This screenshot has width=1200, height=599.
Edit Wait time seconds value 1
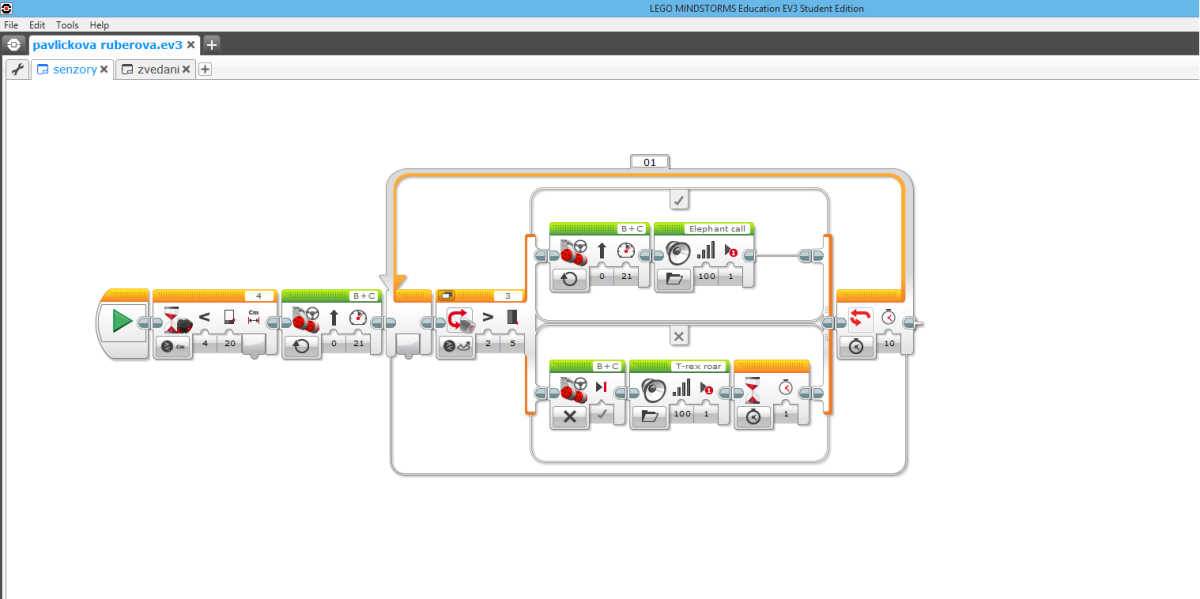pos(785,414)
